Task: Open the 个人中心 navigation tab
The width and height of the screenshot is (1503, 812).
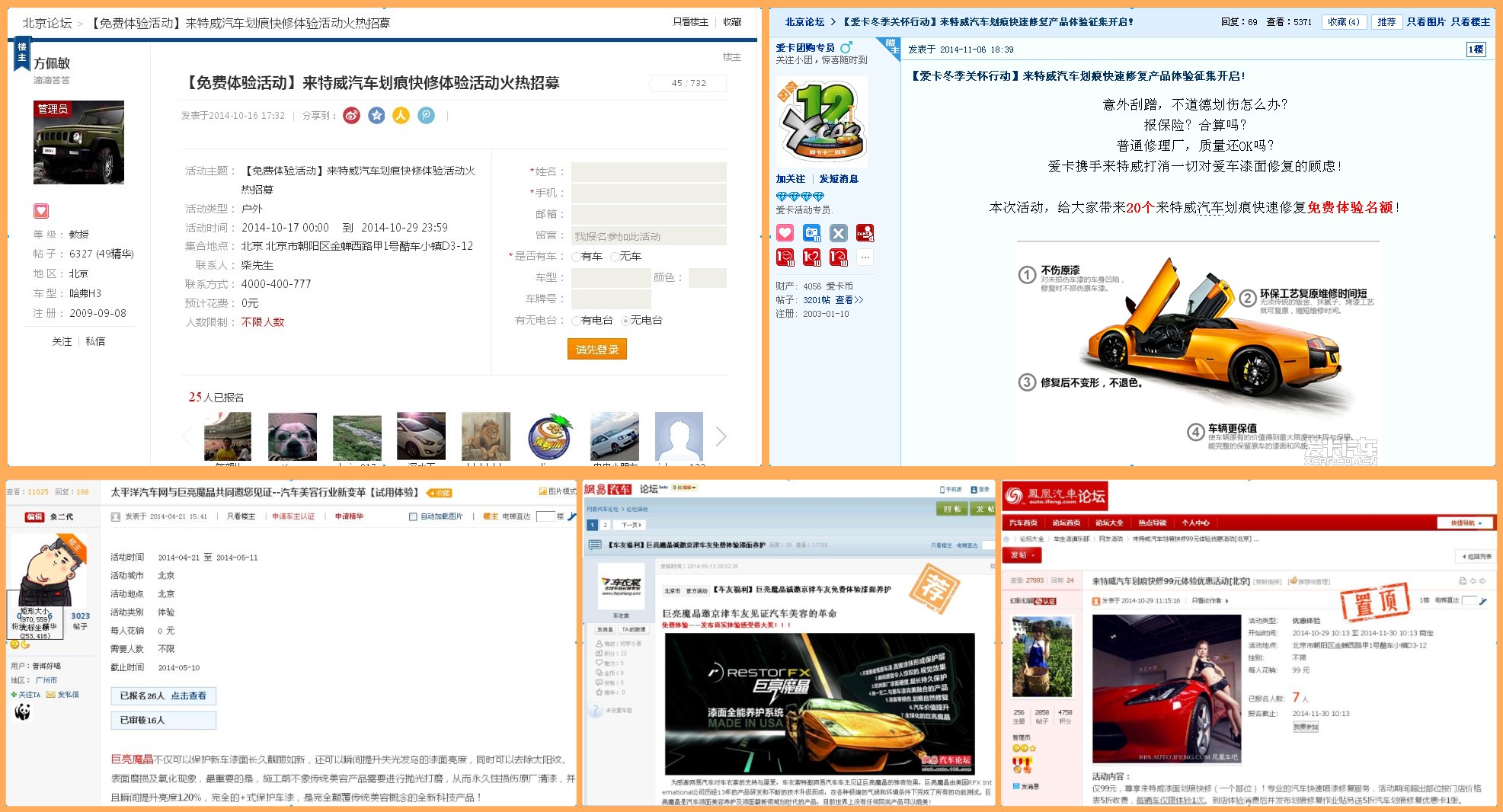Action: (x=1195, y=523)
